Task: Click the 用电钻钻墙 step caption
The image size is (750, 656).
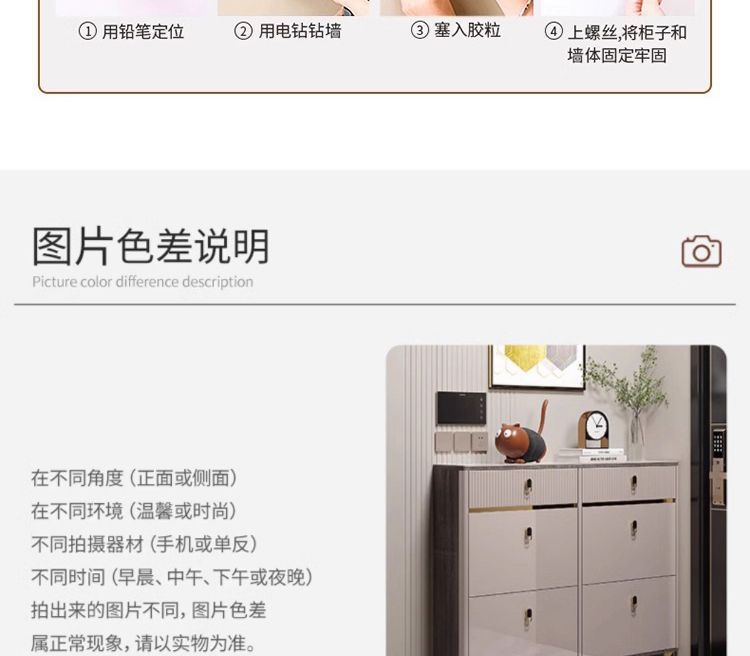Action: 300,32
